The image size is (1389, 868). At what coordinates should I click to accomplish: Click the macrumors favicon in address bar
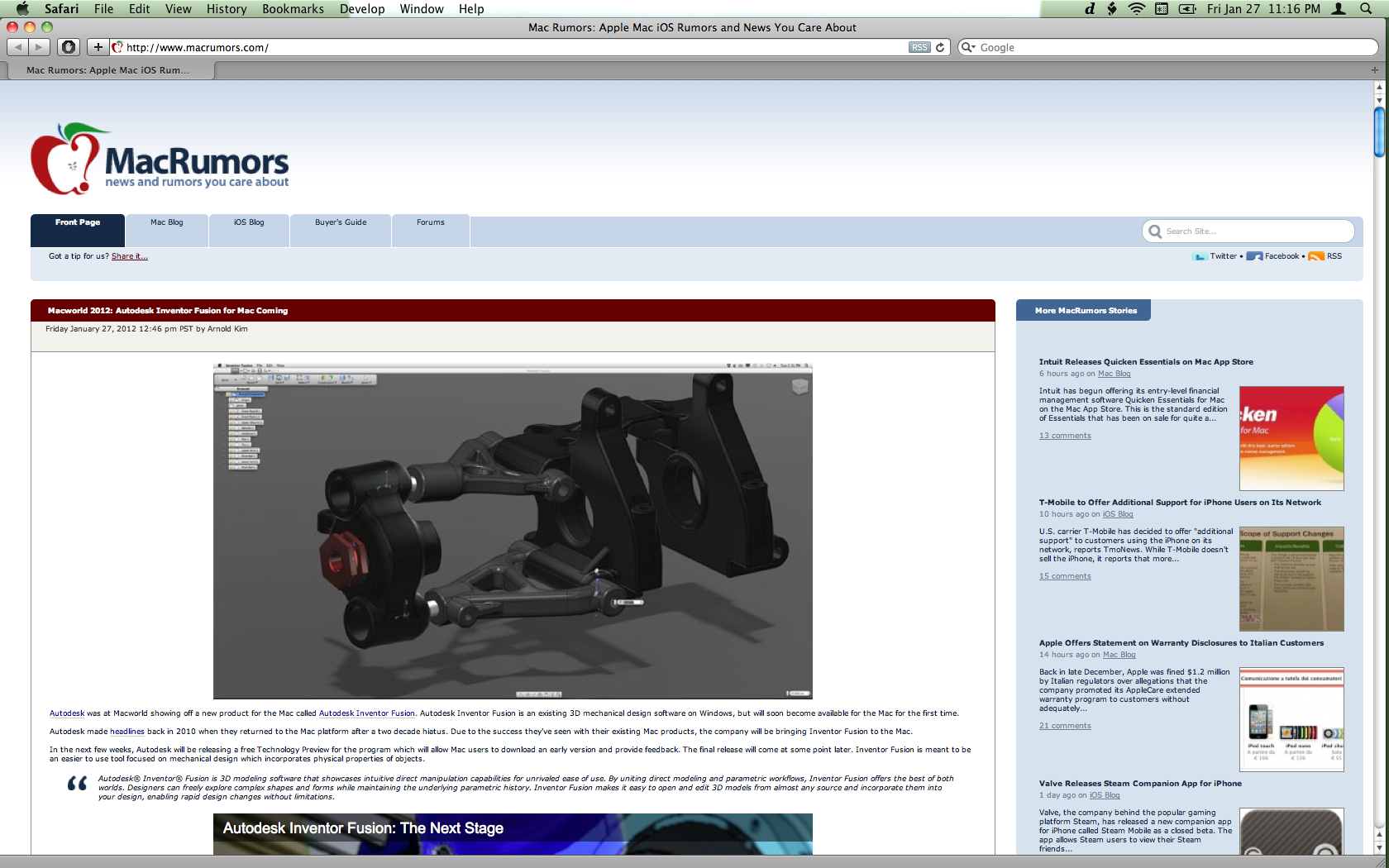coord(117,47)
